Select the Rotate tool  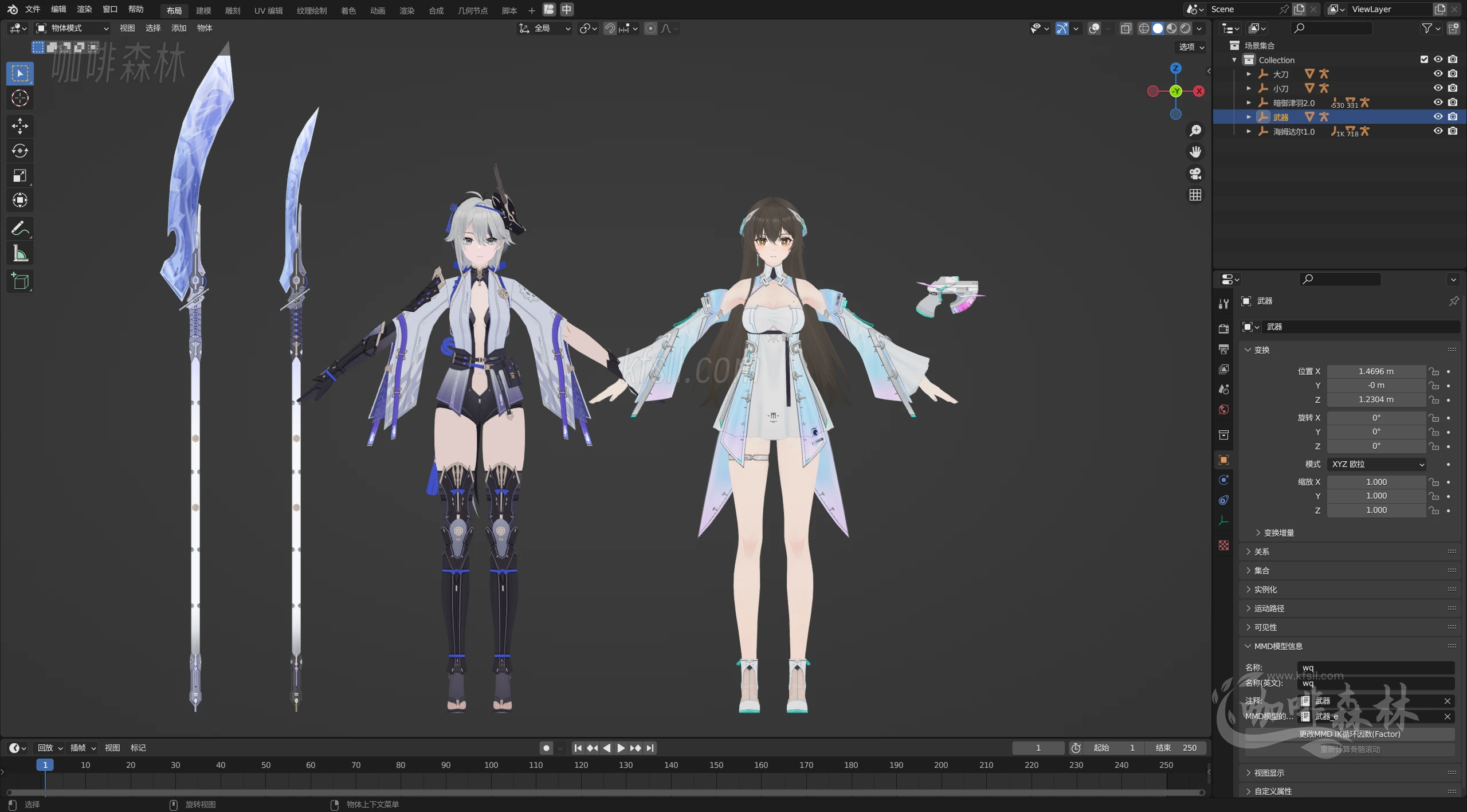pos(20,151)
